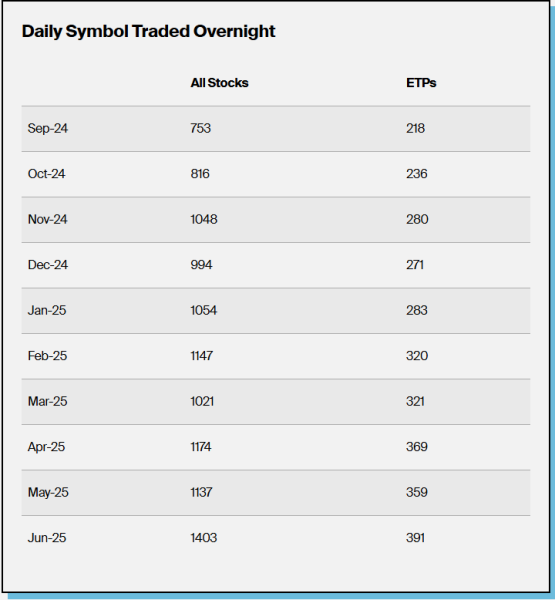Click the Daily Symbol Traded Overnight title
This screenshot has width=555, height=600.
click(148, 32)
